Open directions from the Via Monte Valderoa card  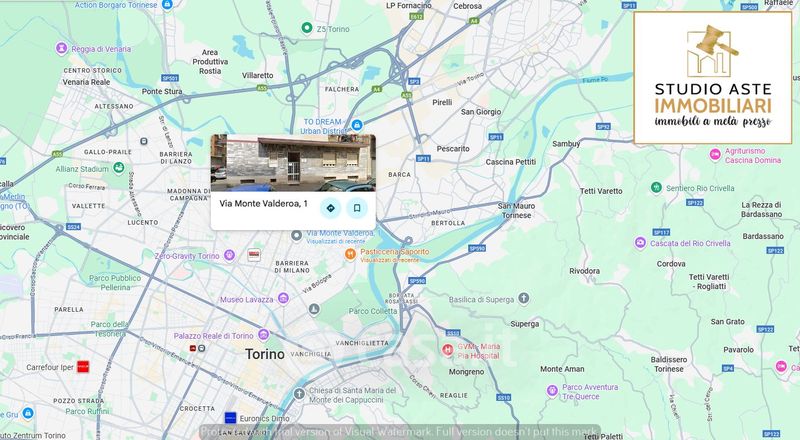(x=331, y=208)
